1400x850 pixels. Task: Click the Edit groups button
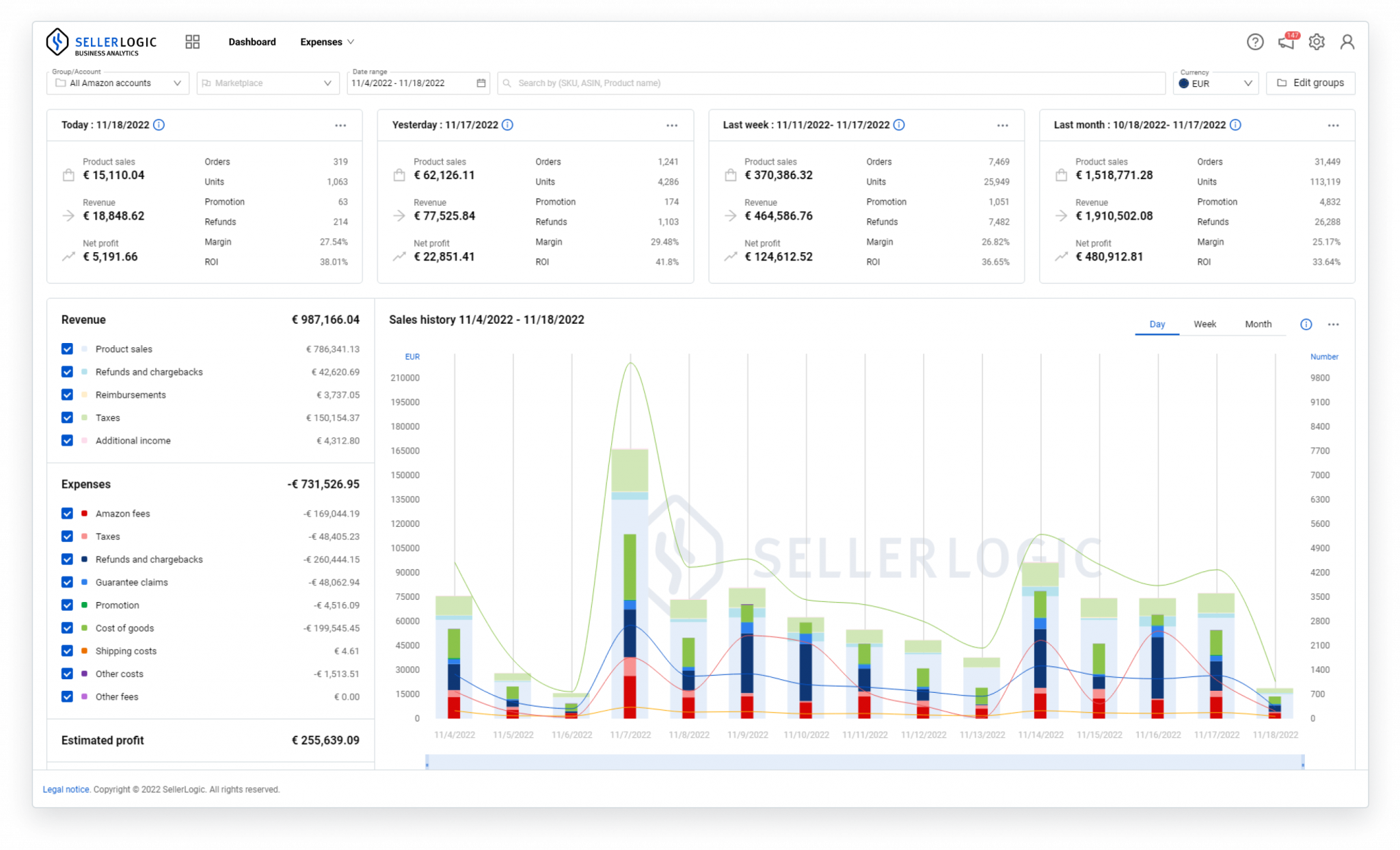(1310, 83)
